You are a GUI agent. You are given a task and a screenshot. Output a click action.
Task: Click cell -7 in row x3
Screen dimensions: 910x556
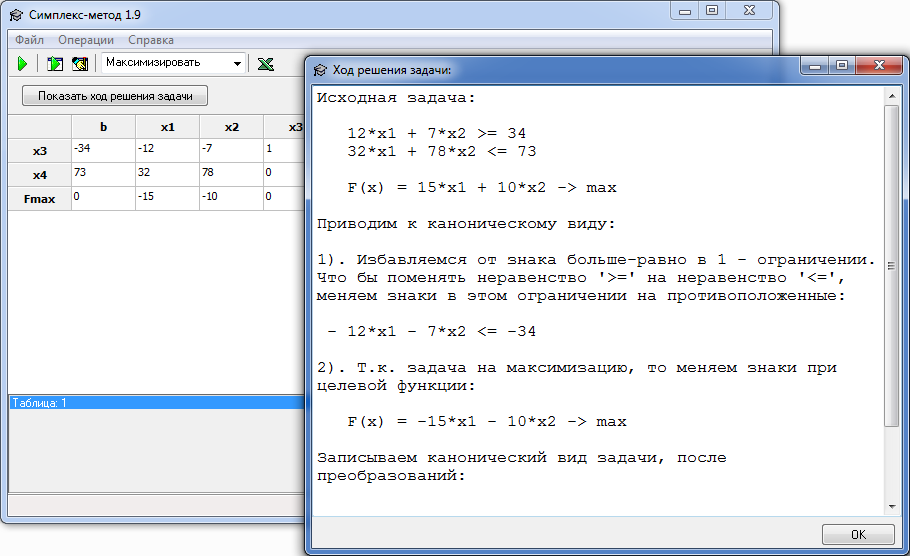click(231, 151)
